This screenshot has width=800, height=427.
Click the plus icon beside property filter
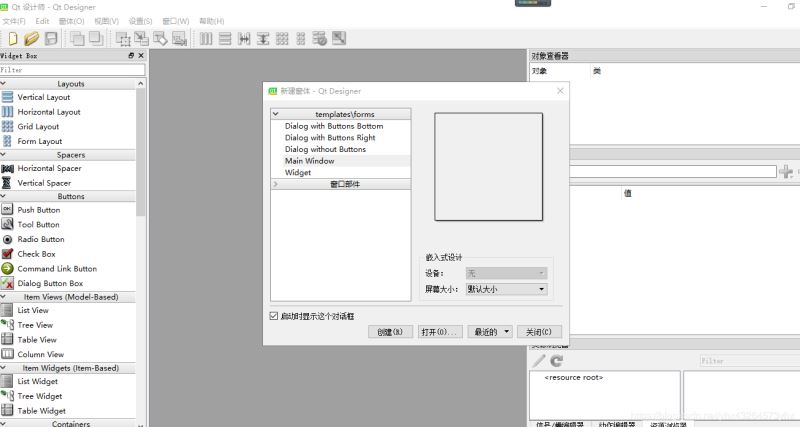point(786,171)
